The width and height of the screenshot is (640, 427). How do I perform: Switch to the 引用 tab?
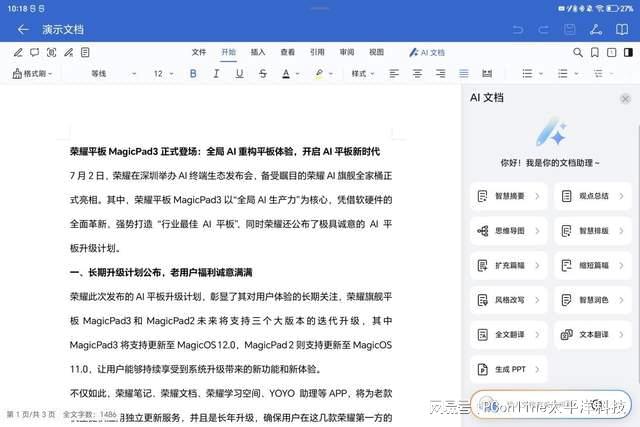point(317,52)
